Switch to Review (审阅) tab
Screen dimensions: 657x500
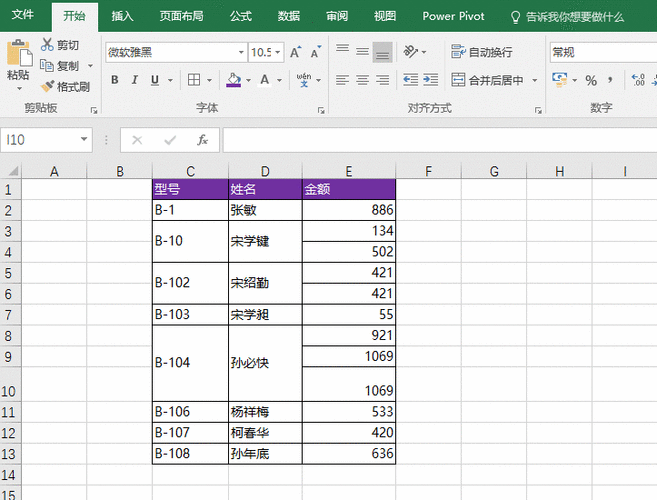click(x=337, y=16)
